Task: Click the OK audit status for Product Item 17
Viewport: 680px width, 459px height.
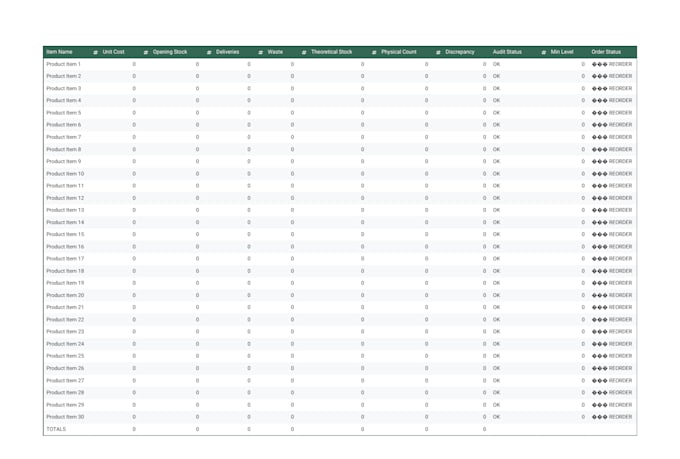Action: (x=496, y=259)
